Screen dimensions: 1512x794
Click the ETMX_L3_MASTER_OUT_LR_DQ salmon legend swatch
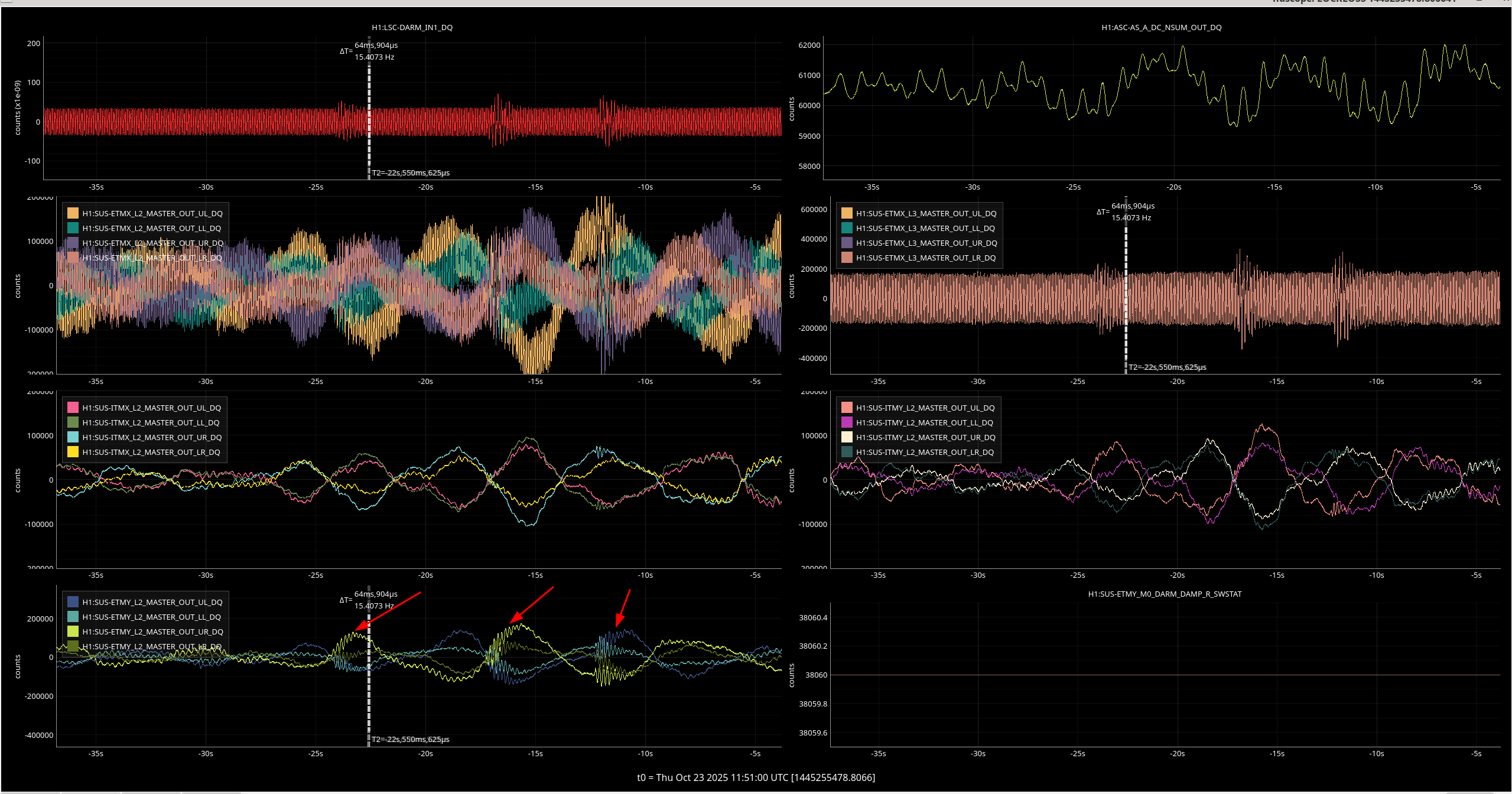pos(847,258)
